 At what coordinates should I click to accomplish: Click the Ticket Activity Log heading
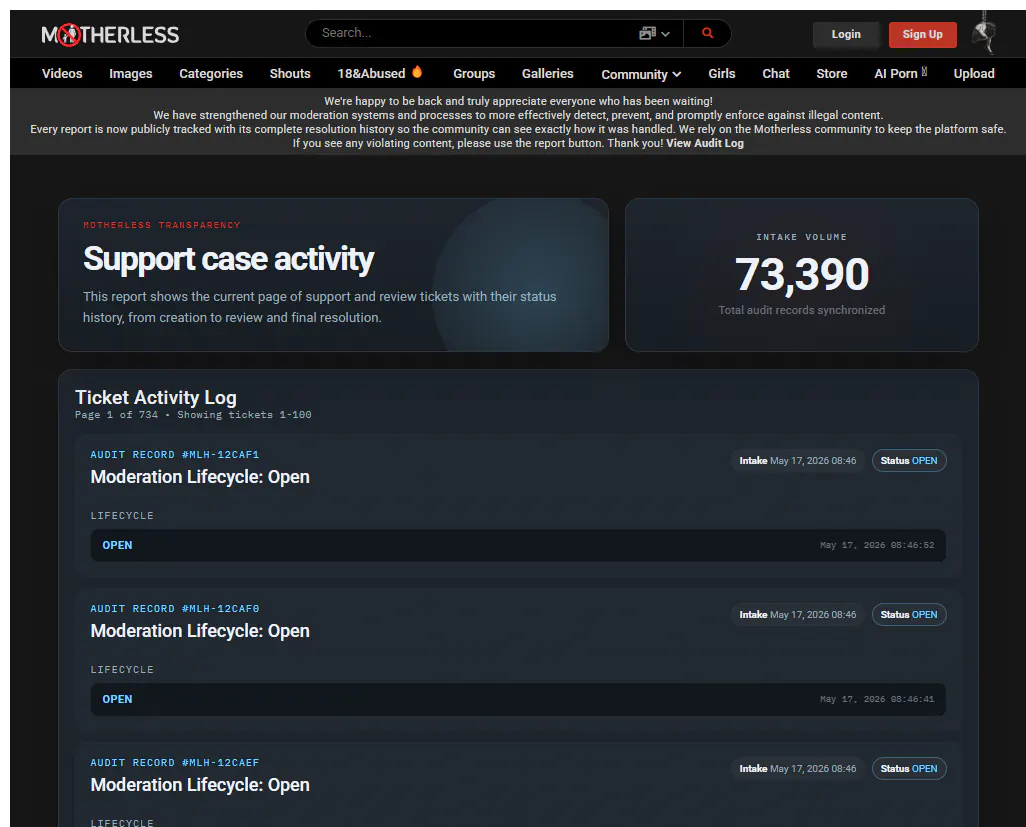pyautogui.click(x=156, y=397)
